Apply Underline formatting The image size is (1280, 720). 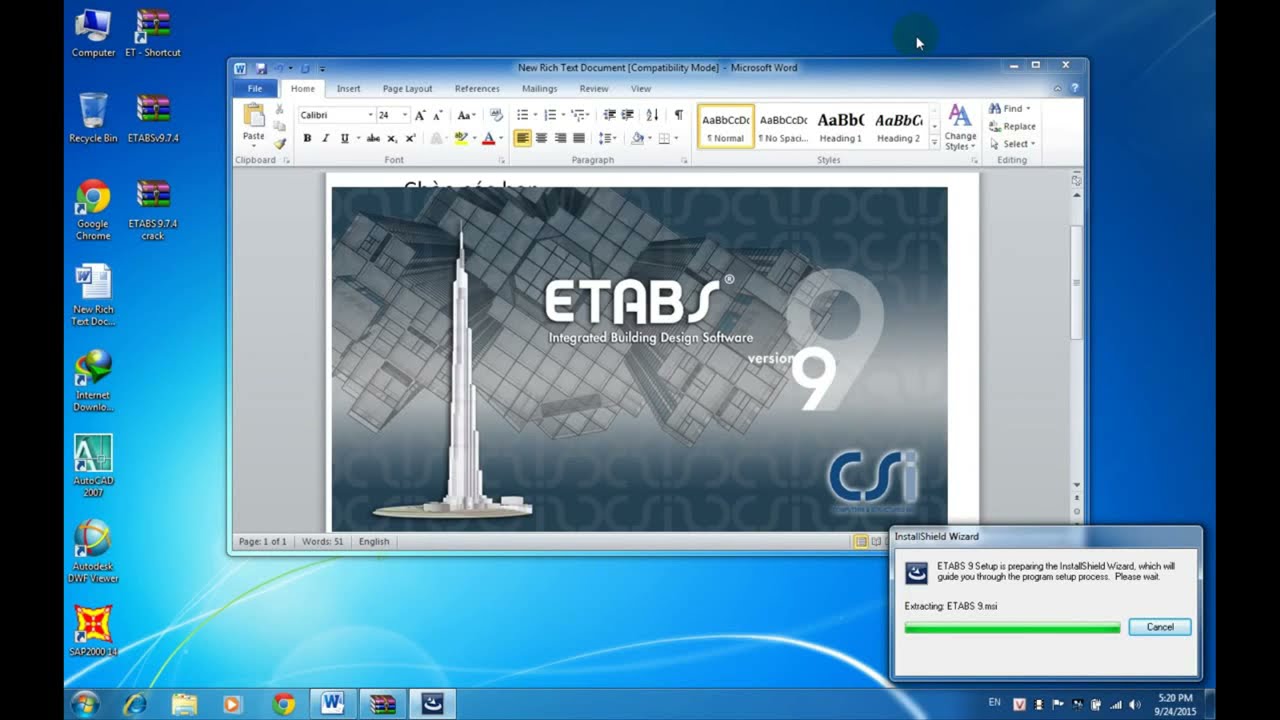click(345, 138)
